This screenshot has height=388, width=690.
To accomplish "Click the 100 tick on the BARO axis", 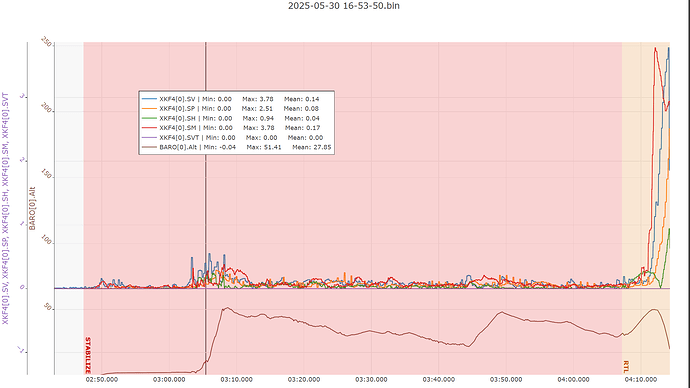I will (46, 240).
